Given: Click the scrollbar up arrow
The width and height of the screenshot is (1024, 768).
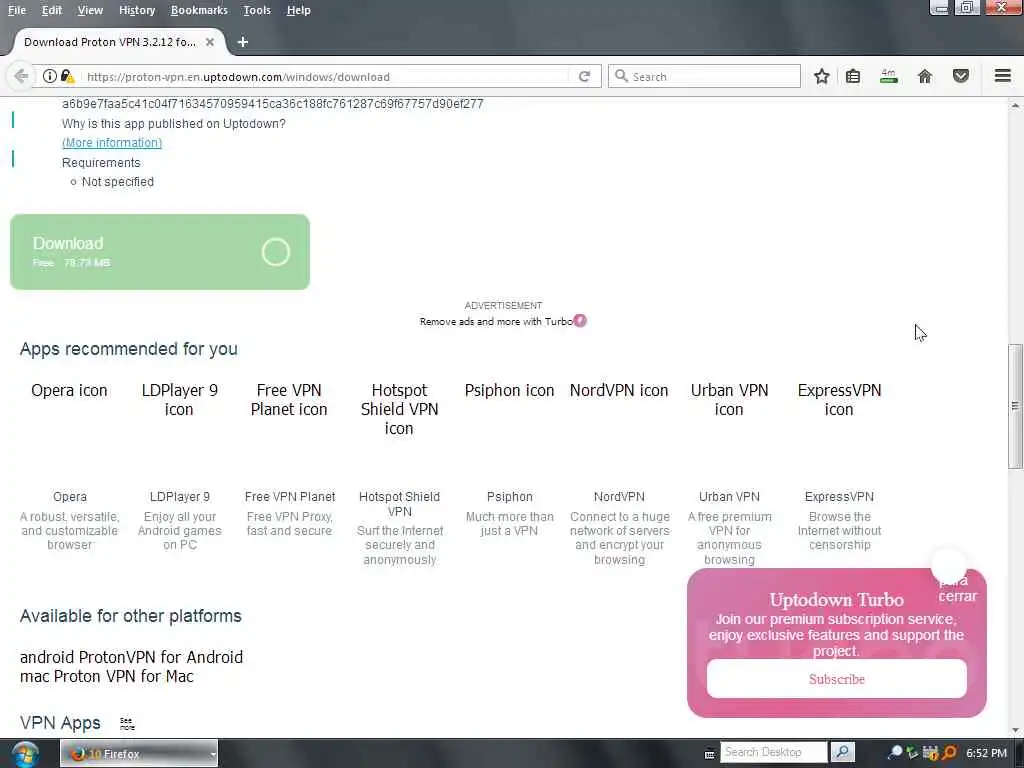Looking at the screenshot, I should (1015, 105).
